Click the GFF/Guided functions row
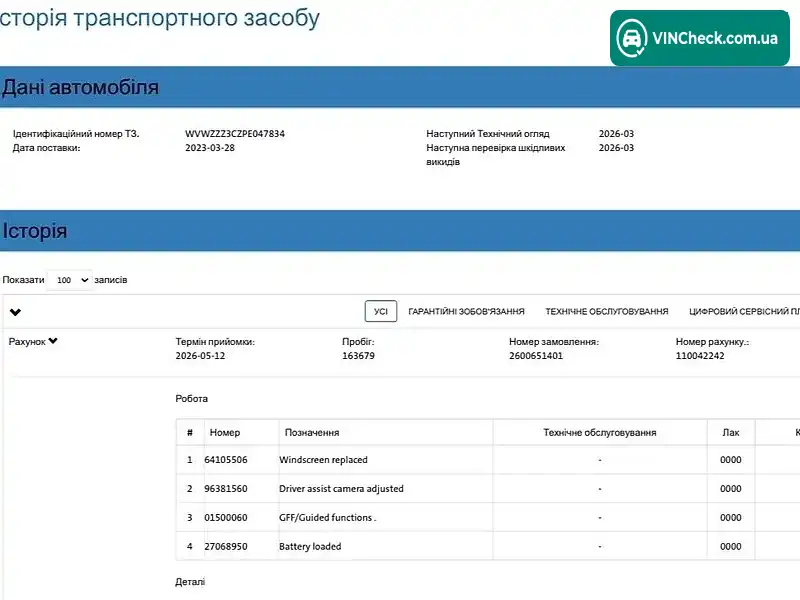800x600 pixels. coord(488,517)
